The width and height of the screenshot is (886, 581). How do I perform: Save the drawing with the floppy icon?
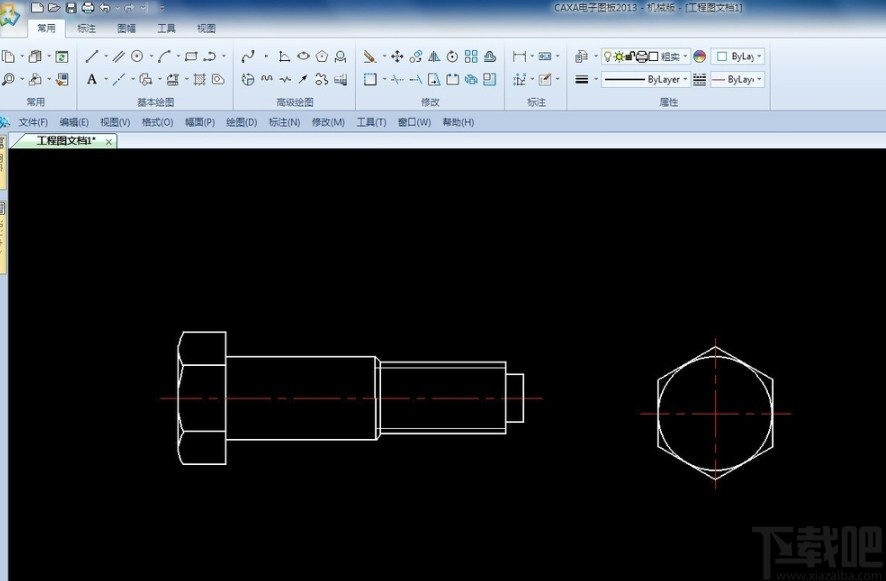(71, 8)
